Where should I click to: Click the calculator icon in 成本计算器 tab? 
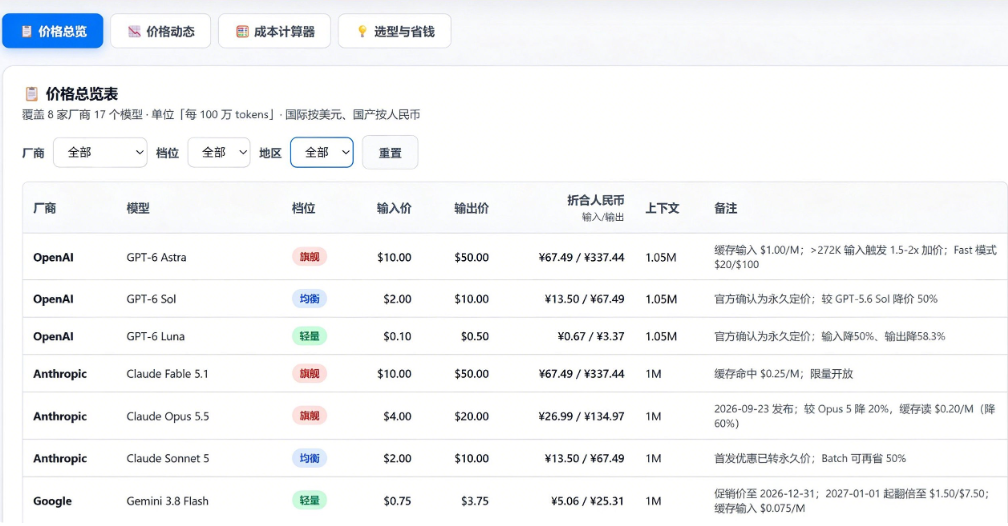pyautogui.click(x=242, y=32)
